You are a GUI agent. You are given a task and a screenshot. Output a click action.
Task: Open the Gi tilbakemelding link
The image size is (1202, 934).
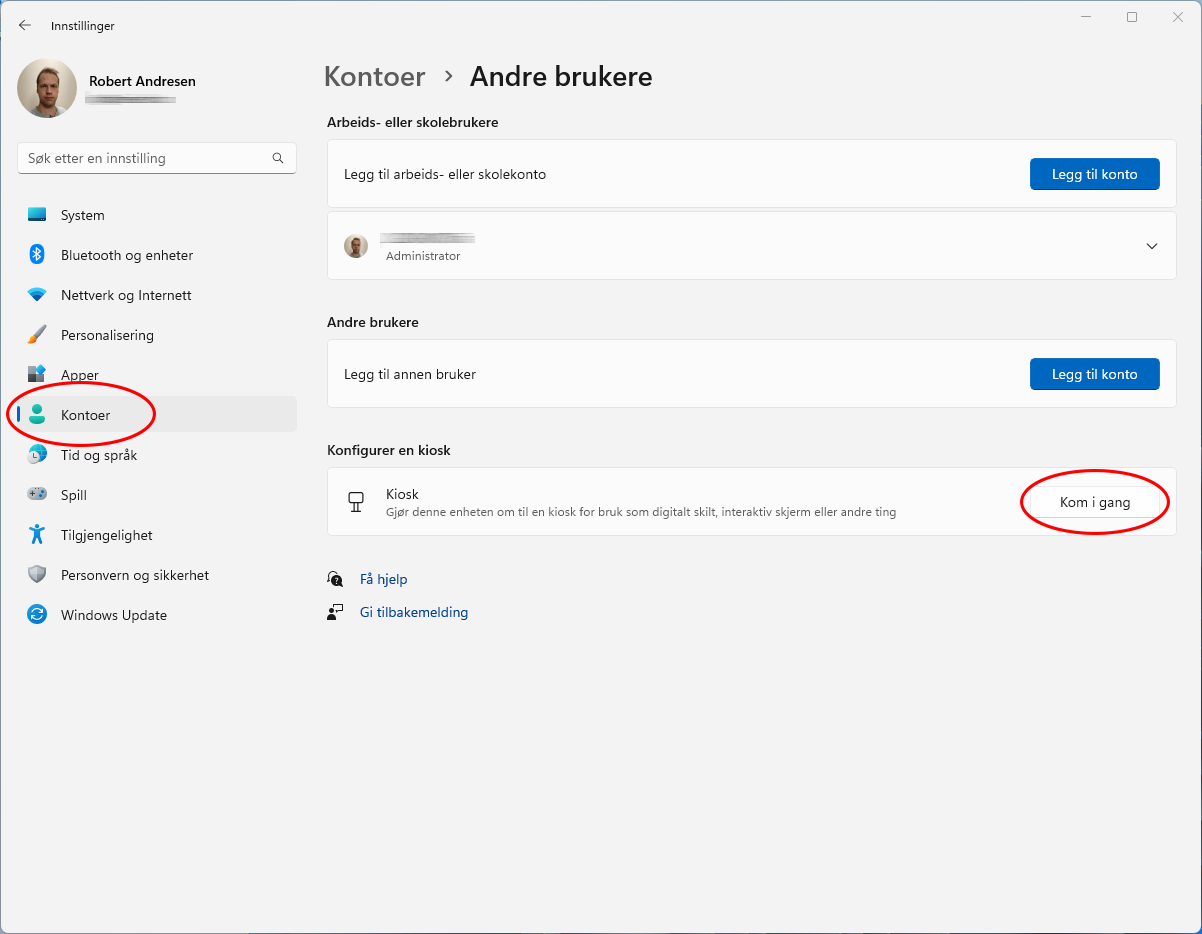tap(414, 612)
